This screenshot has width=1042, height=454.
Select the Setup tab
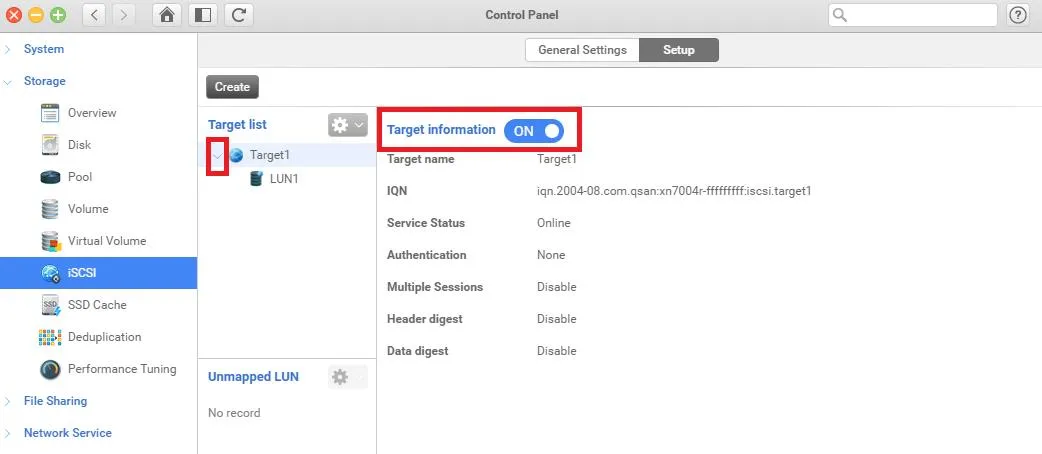[678, 50]
